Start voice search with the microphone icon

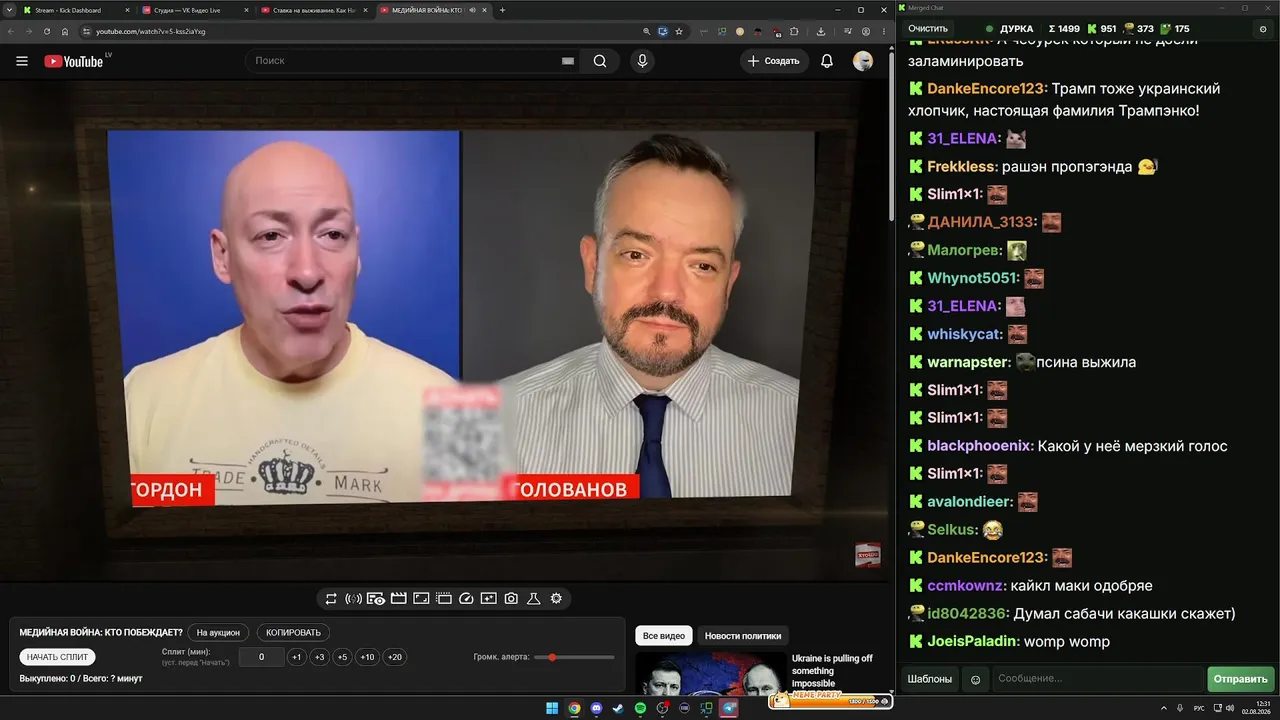pyautogui.click(x=642, y=61)
